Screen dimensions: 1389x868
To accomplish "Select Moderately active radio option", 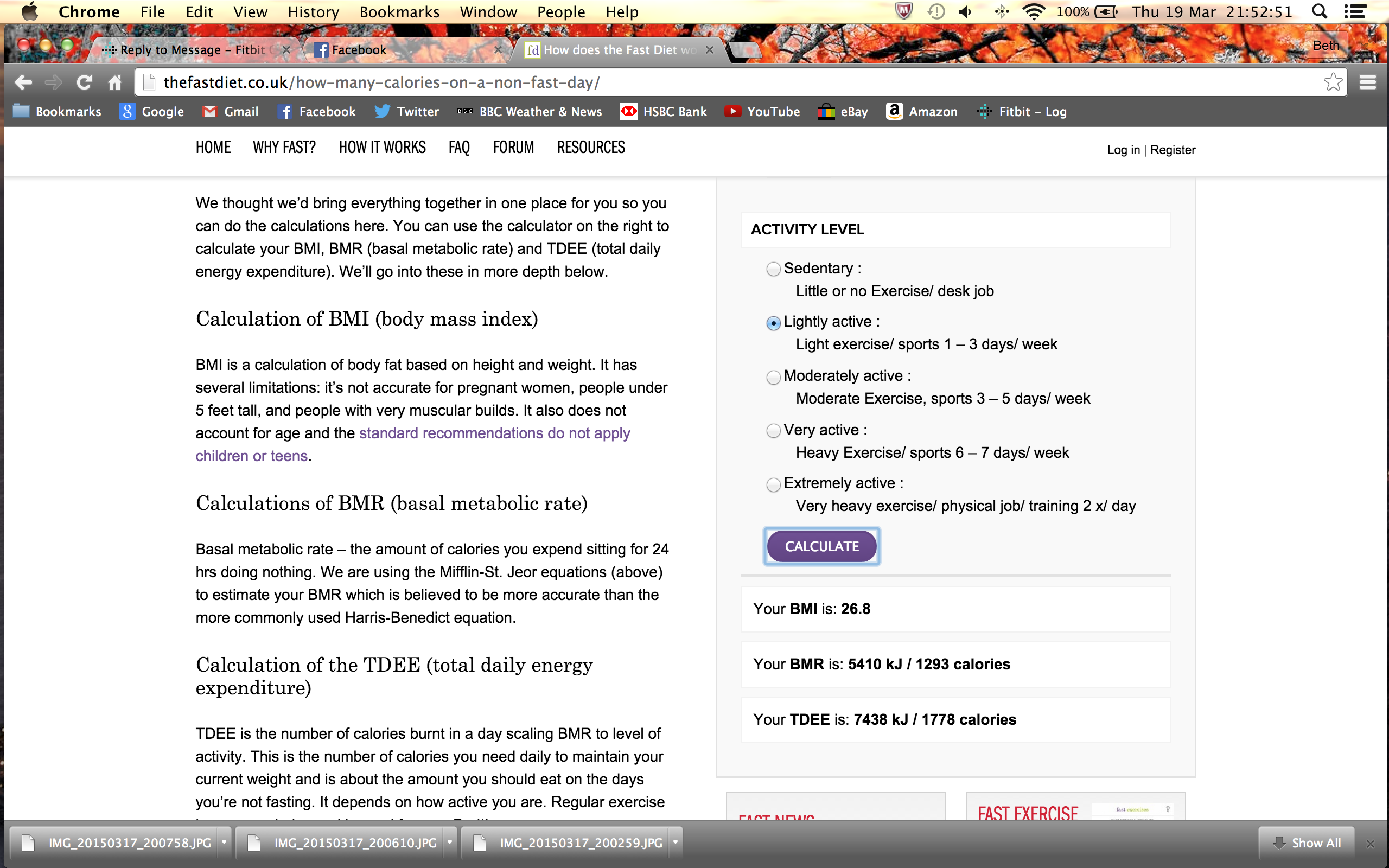I will pos(773,377).
